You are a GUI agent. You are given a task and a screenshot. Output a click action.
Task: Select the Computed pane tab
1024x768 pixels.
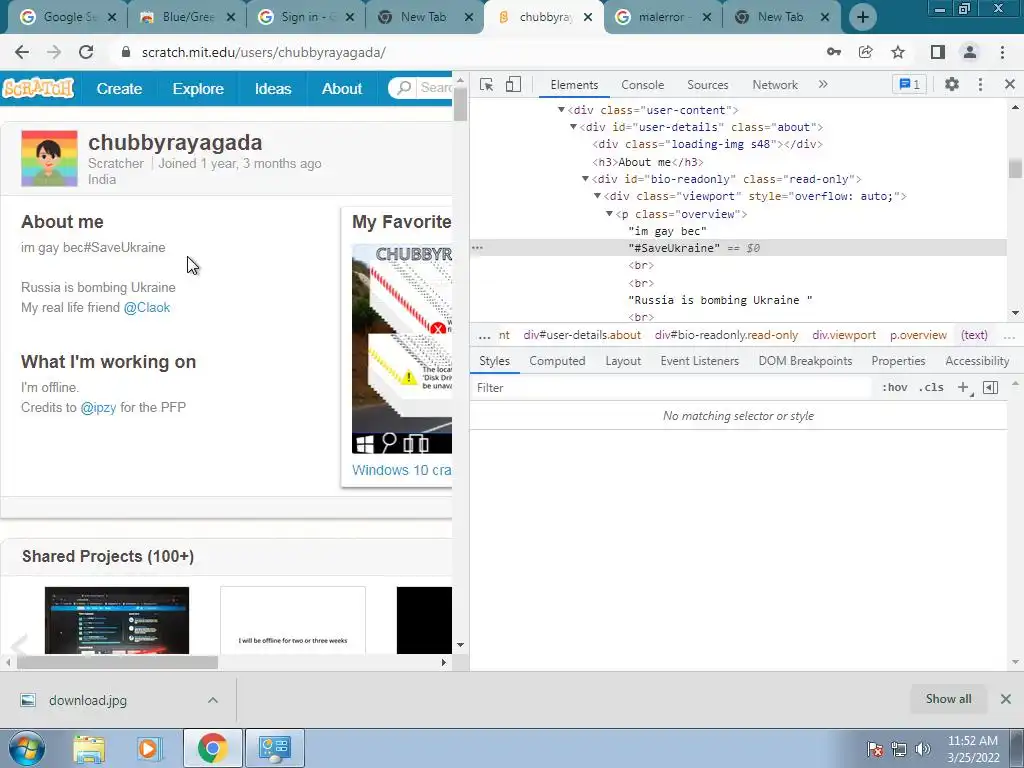click(x=557, y=360)
